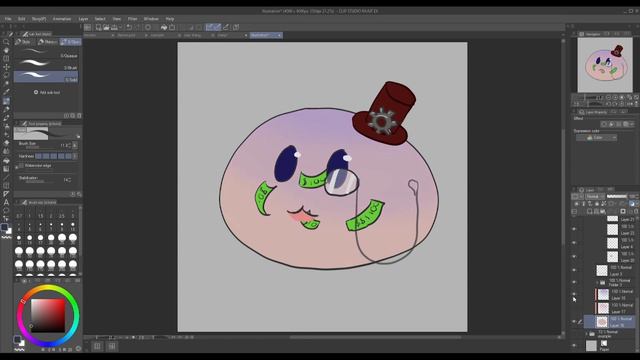Switch to the first sub tool group tab
The height and width of the screenshot is (360, 640).
point(24,42)
